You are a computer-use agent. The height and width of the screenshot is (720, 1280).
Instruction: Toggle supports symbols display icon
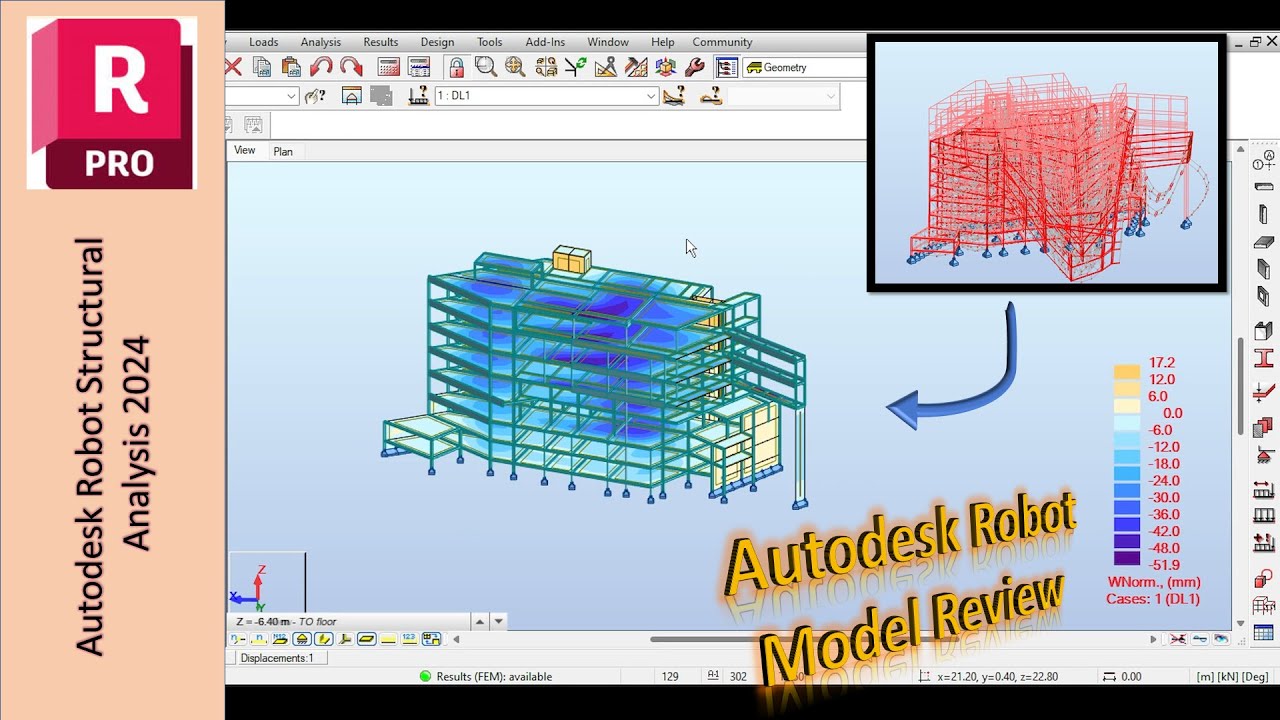tap(302, 639)
